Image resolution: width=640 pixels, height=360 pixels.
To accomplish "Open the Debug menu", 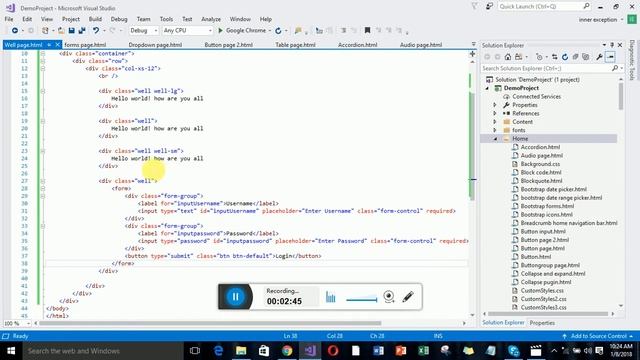I will tap(119, 19).
